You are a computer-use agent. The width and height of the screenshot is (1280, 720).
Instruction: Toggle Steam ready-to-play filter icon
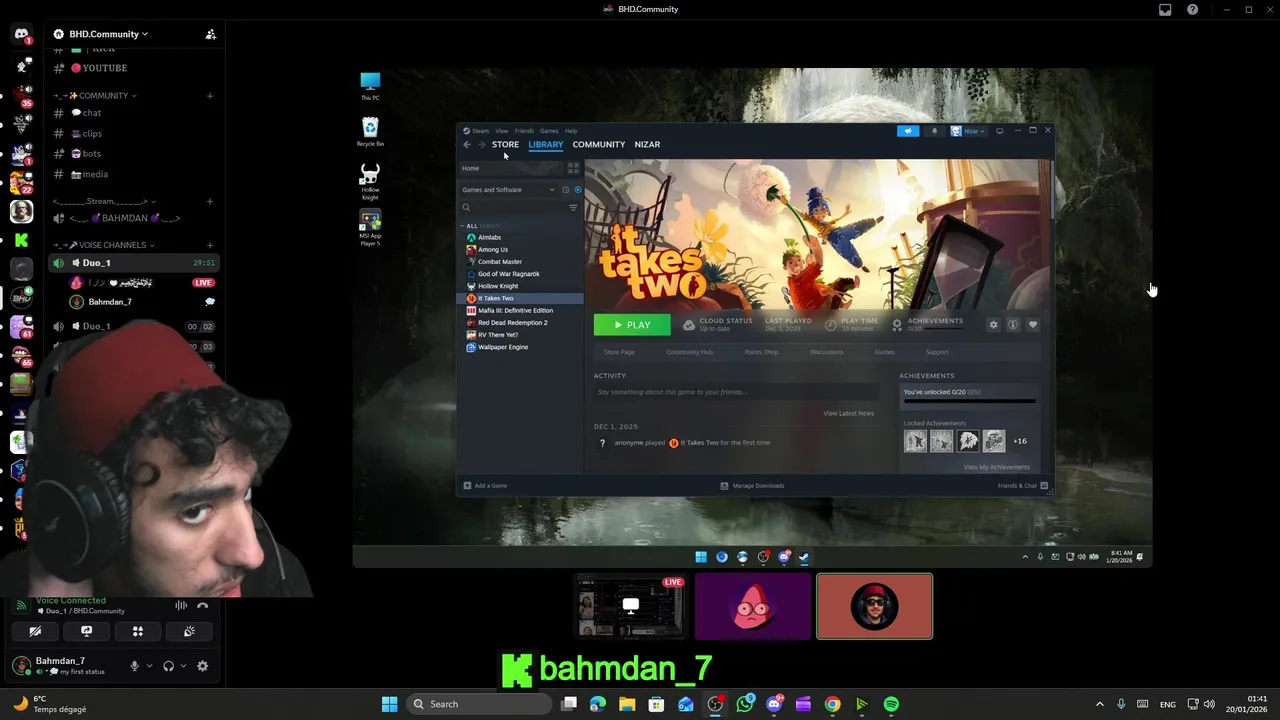point(578,190)
